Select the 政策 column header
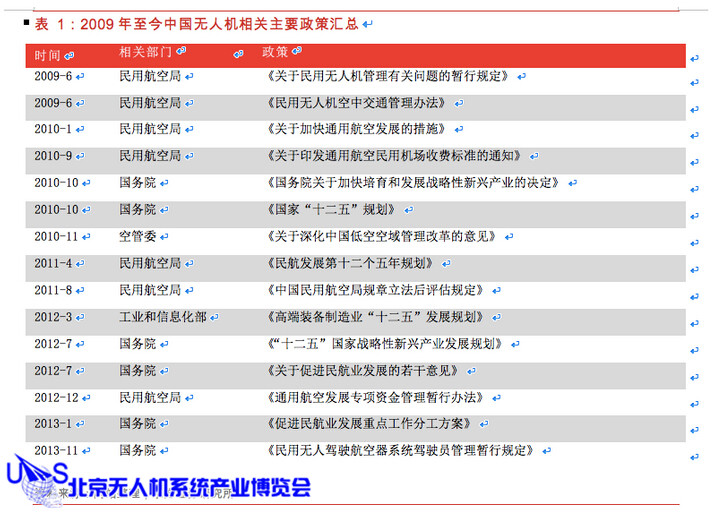 tap(275, 52)
